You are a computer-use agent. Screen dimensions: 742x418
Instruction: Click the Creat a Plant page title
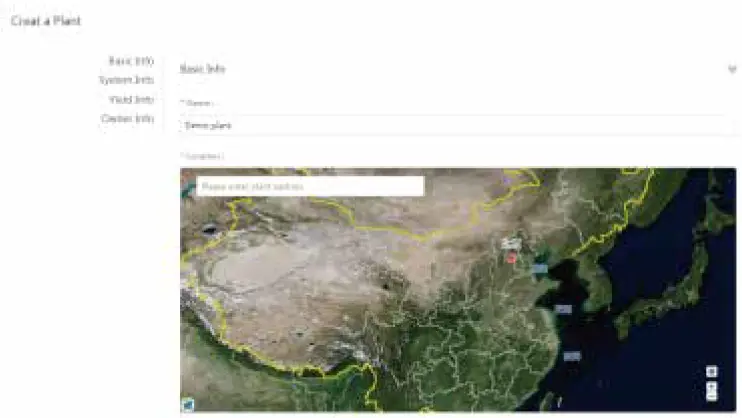point(46,21)
